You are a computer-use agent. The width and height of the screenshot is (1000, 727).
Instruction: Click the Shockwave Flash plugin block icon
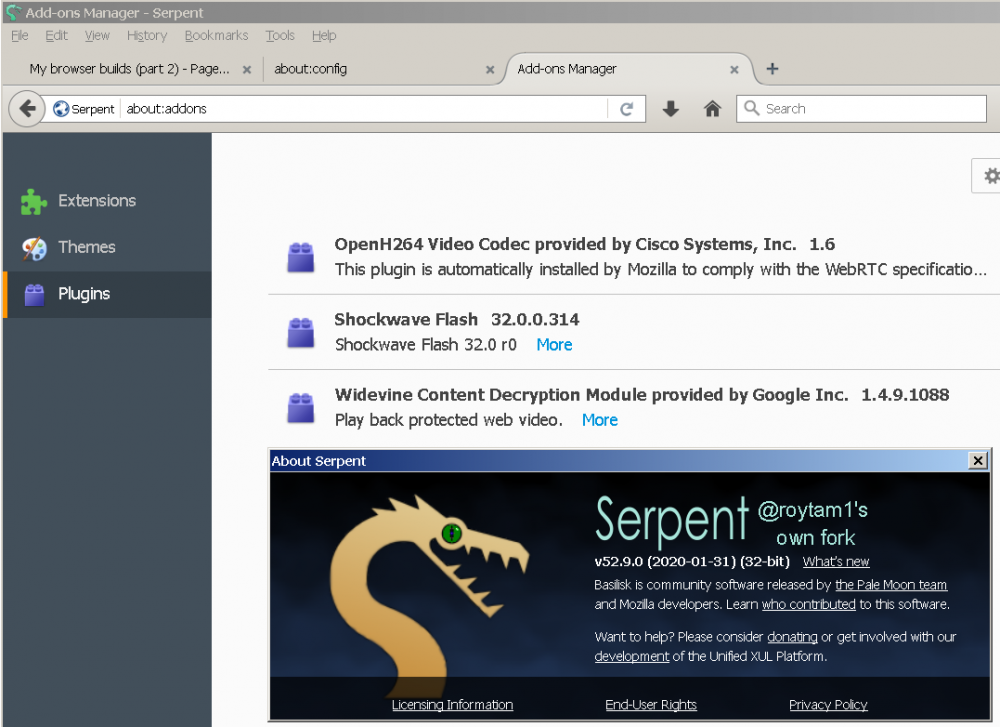point(301,332)
